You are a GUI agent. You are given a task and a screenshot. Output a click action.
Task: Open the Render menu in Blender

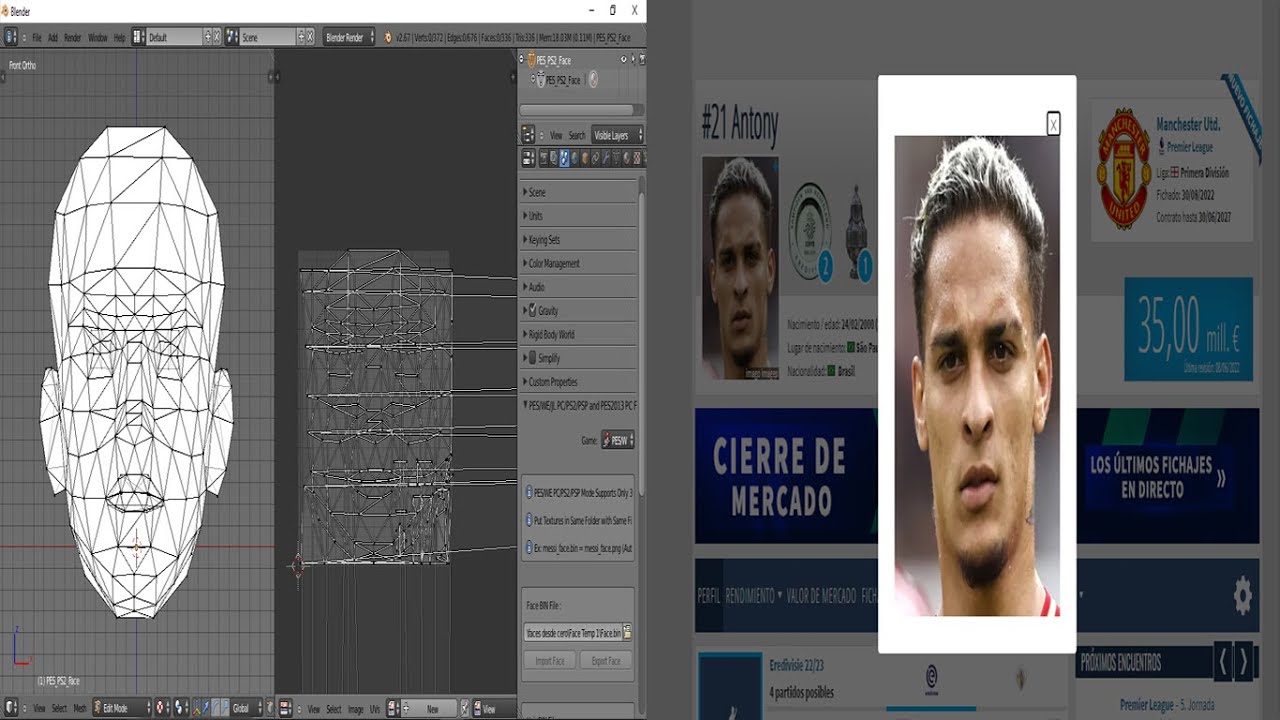click(73, 37)
